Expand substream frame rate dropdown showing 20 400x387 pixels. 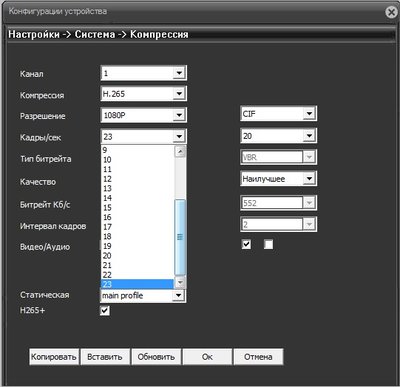coord(278,136)
